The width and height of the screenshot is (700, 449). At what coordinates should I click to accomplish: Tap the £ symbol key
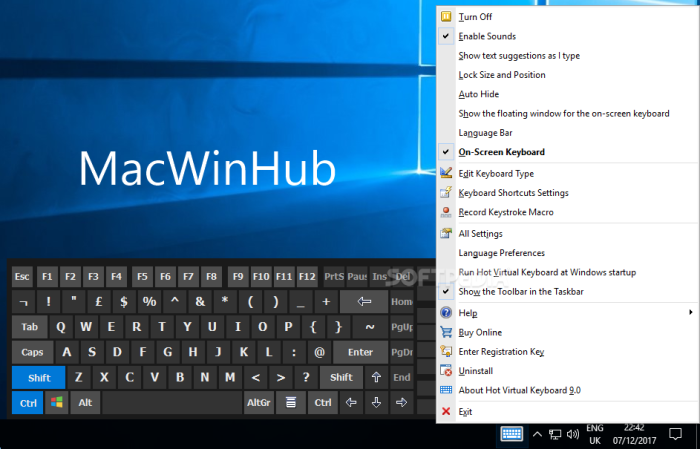click(99, 302)
